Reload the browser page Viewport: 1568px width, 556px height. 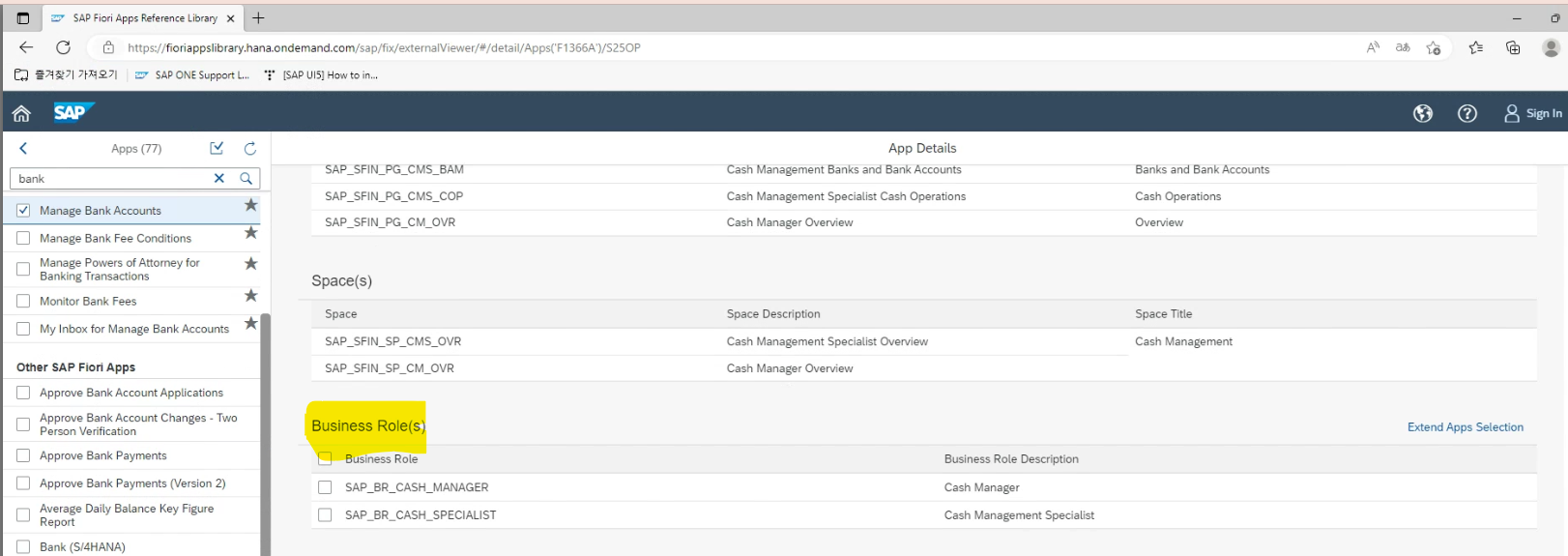click(63, 46)
